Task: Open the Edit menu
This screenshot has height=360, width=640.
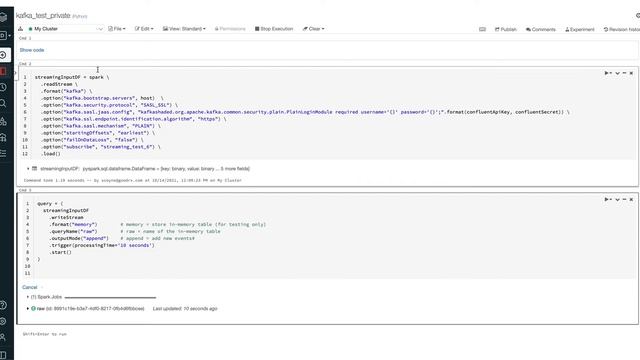Action: point(144,29)
